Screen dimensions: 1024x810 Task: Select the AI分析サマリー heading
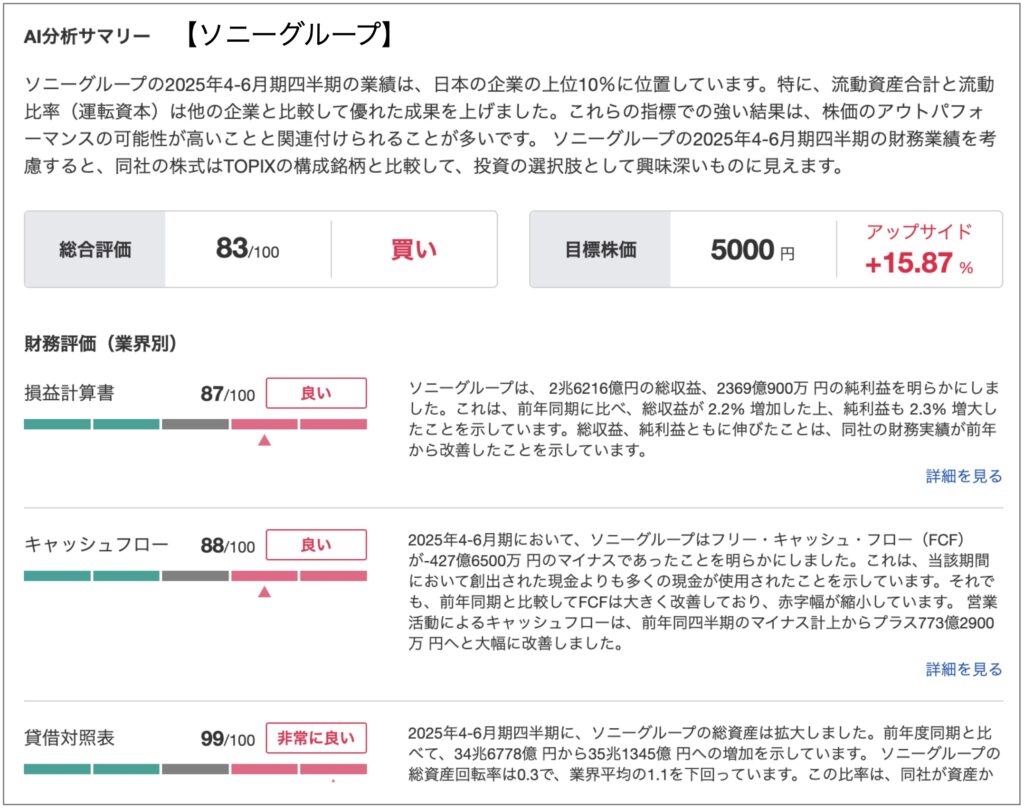coord(87,36)
